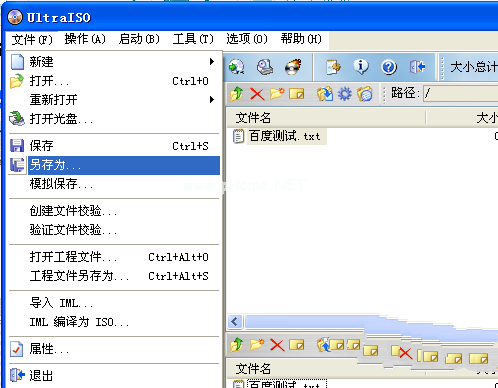Click the make CD/DVD image toolbar icon
Image resolution: width=498 pixels, height=388 pixels.
click(265, 67)
